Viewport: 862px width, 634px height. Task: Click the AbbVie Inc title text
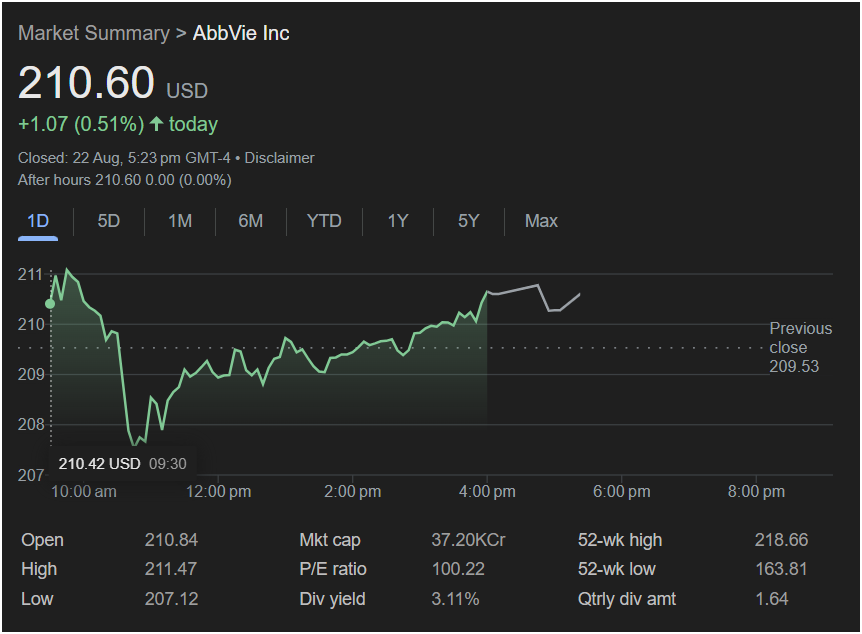pyautogui.click(x=241, y=33)
